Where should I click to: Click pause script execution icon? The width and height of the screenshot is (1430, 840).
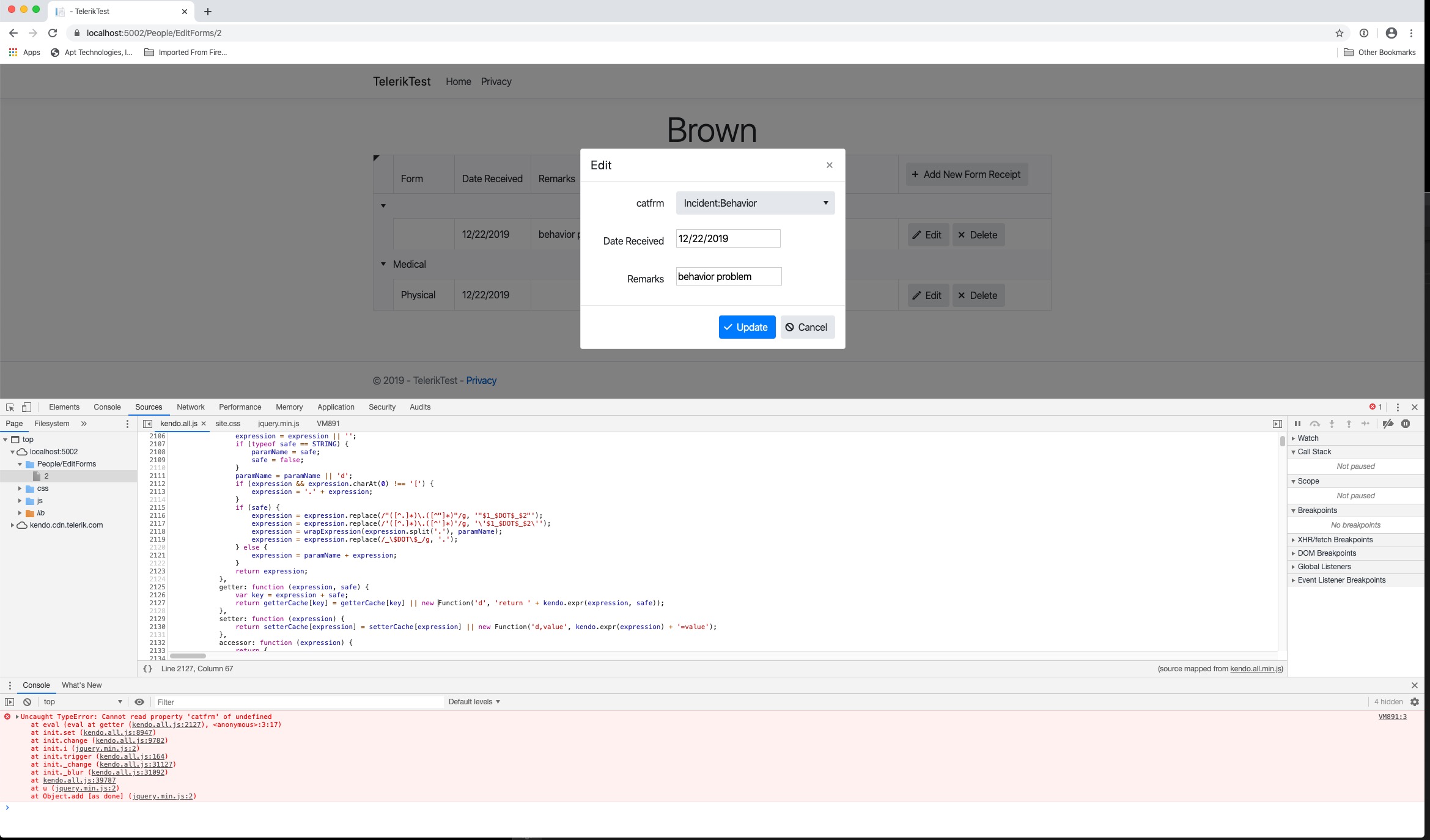pyautogui.click(x=1297, y=424)
